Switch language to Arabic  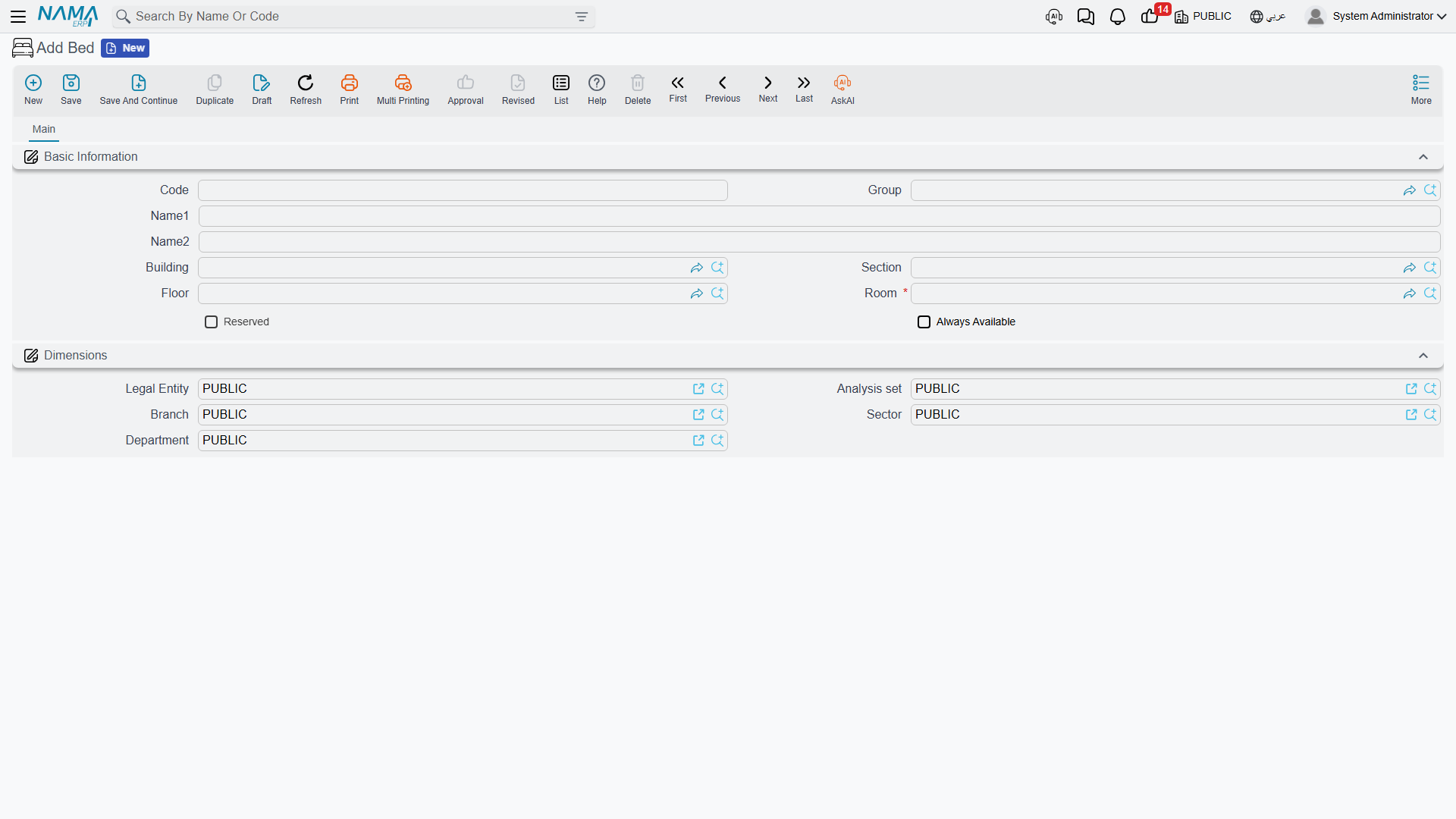click(1268, 17)
